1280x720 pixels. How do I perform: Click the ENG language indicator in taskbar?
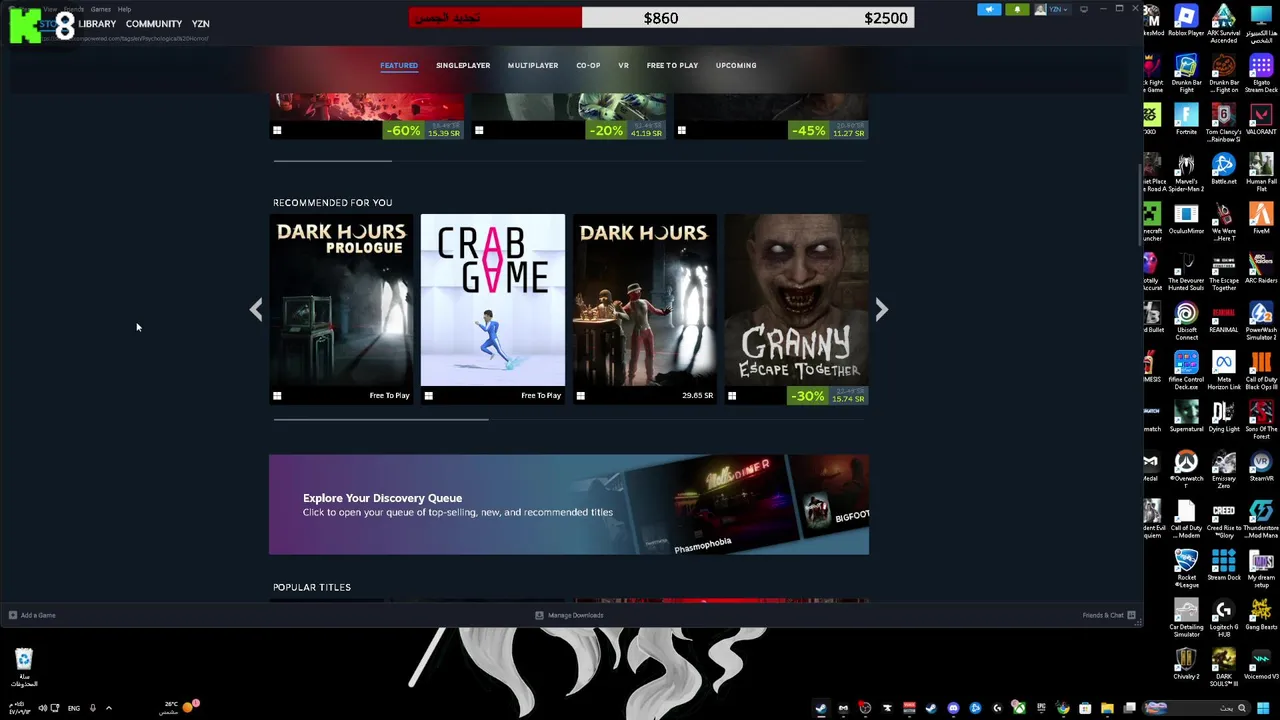pyautogui.click(x=73, y=708)
